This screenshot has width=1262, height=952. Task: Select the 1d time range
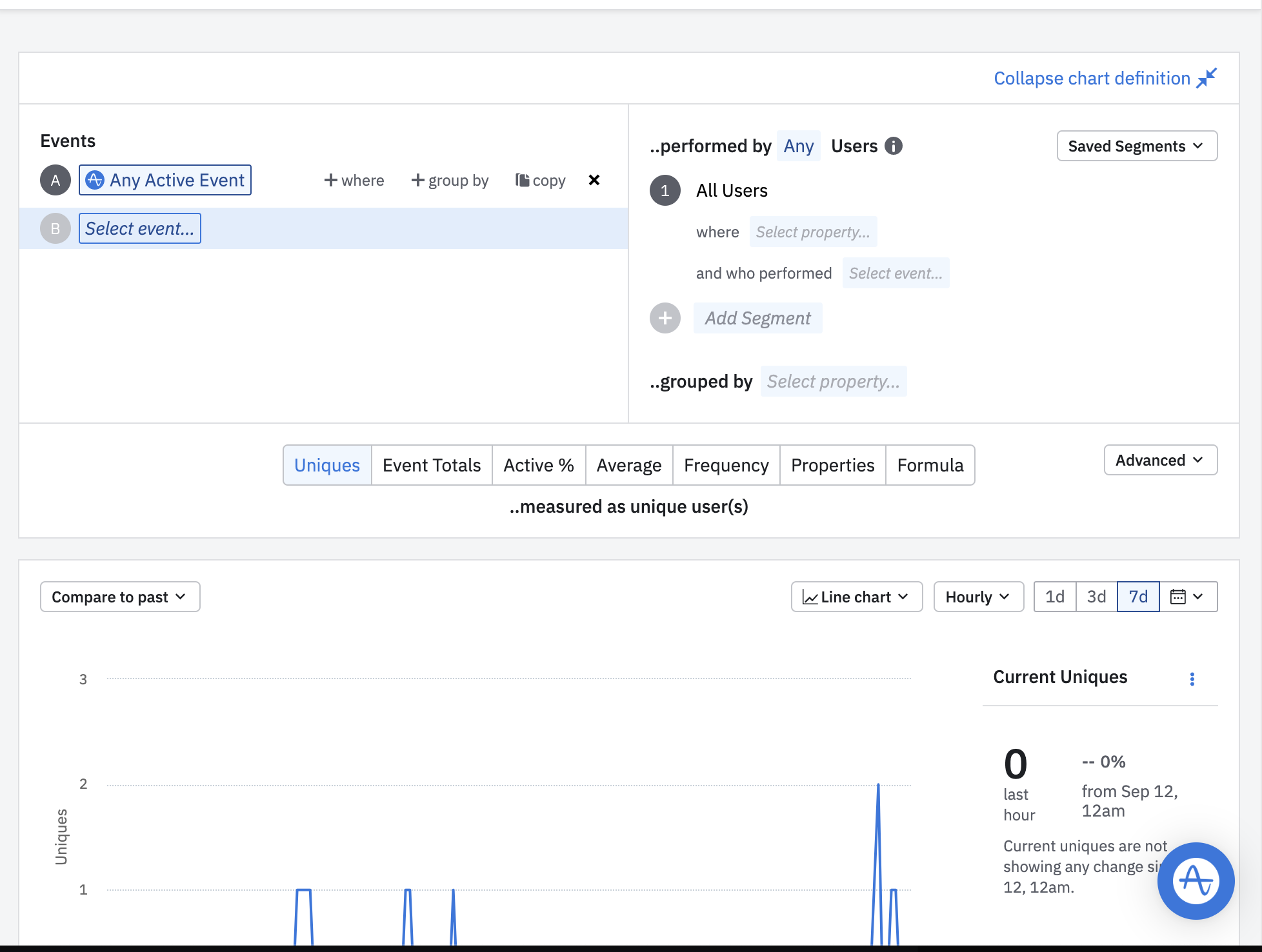1054,597
